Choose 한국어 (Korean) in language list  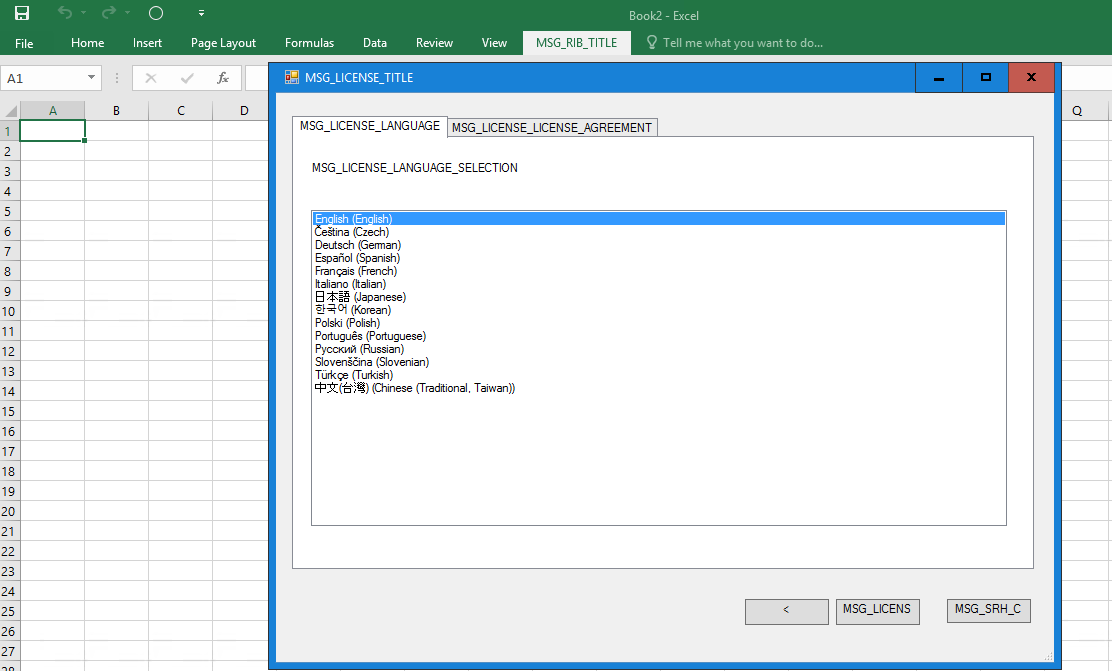(659, 310)
